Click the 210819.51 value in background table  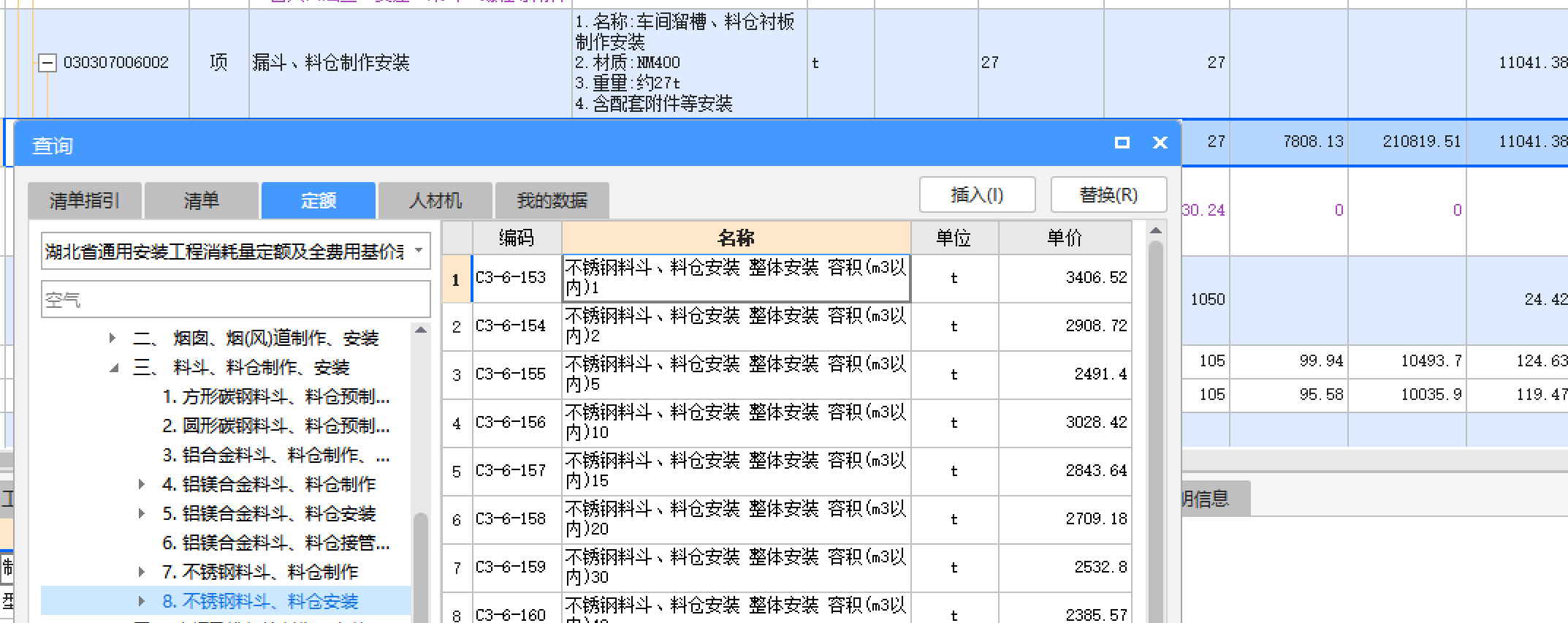1407,142
